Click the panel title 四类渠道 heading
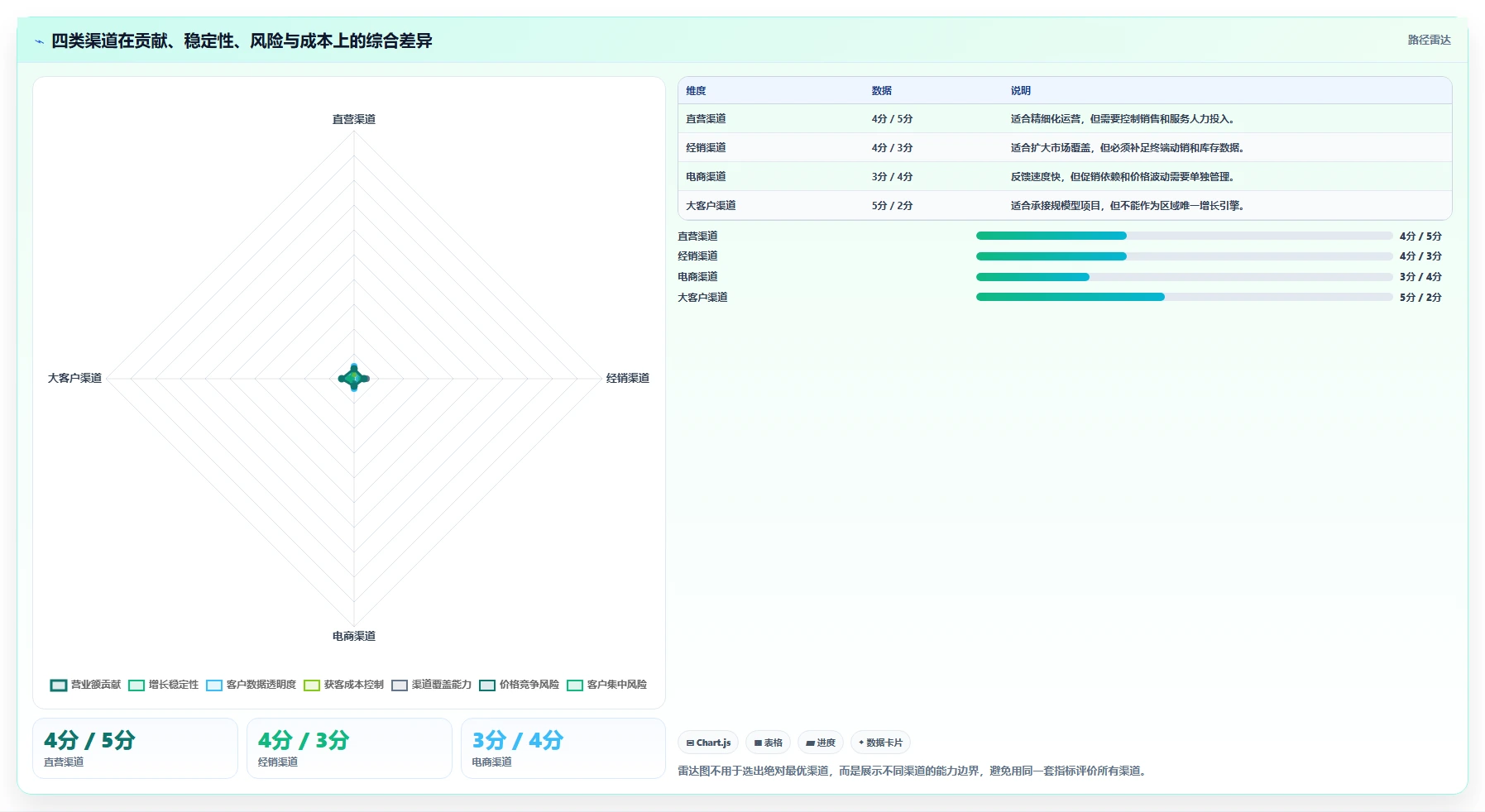Image resolution: width=1485 pixels, height=812 pixels. pos(242,41)
